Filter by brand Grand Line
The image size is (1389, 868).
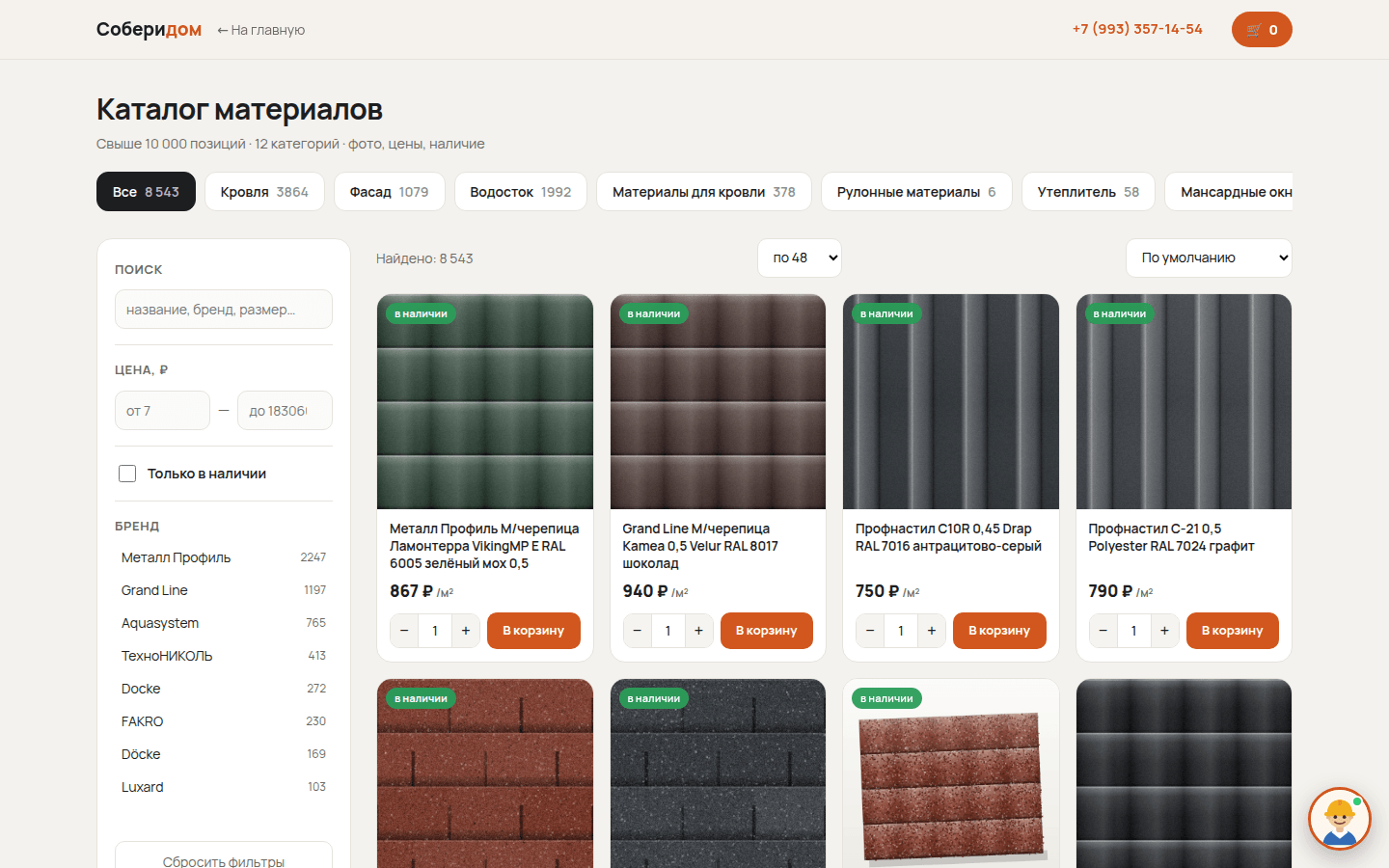point(224,590)
